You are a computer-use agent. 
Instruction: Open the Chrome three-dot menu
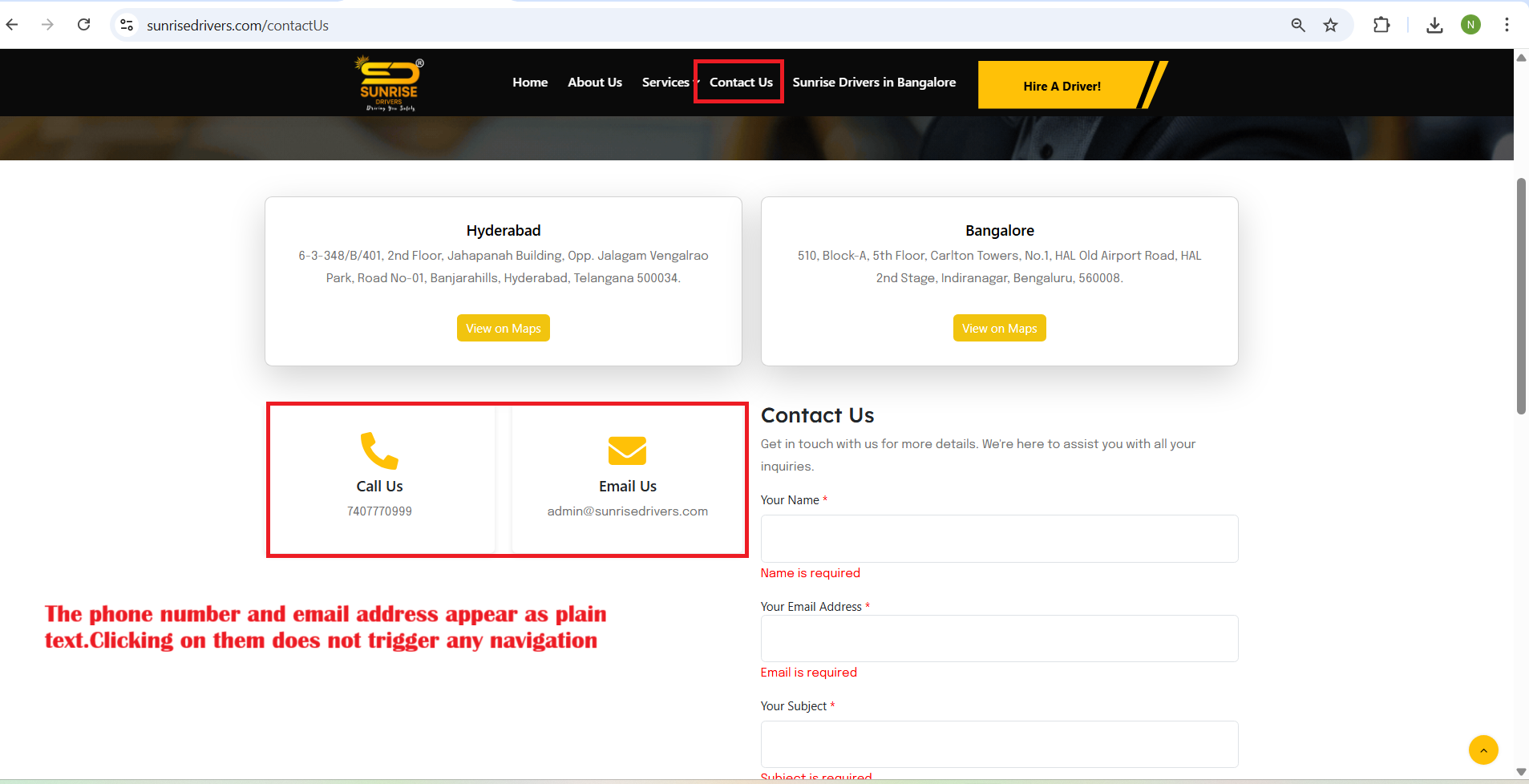[x=1507, y=25]
